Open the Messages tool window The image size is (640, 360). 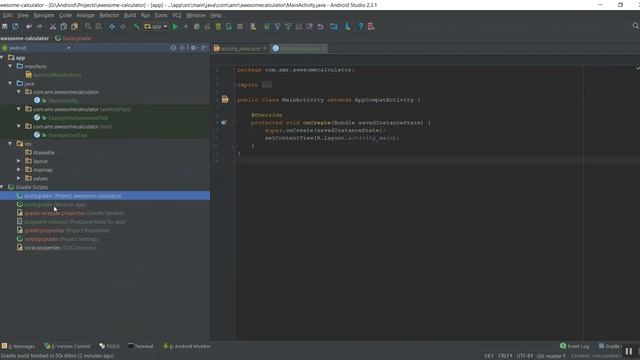point(18,346)
